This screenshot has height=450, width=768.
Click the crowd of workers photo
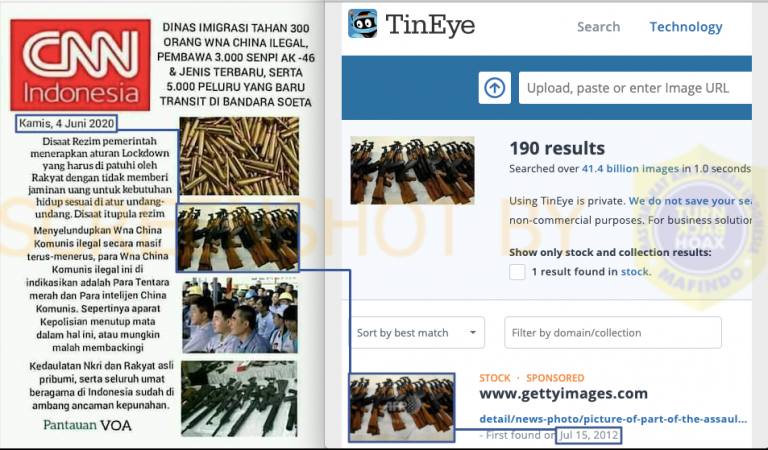[x=240, y=316]
